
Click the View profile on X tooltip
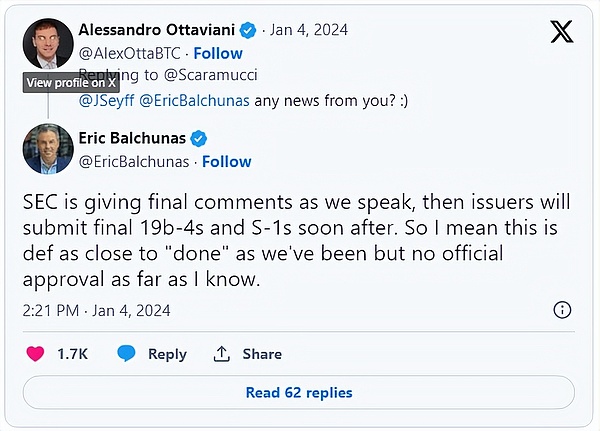coord(71,83)
